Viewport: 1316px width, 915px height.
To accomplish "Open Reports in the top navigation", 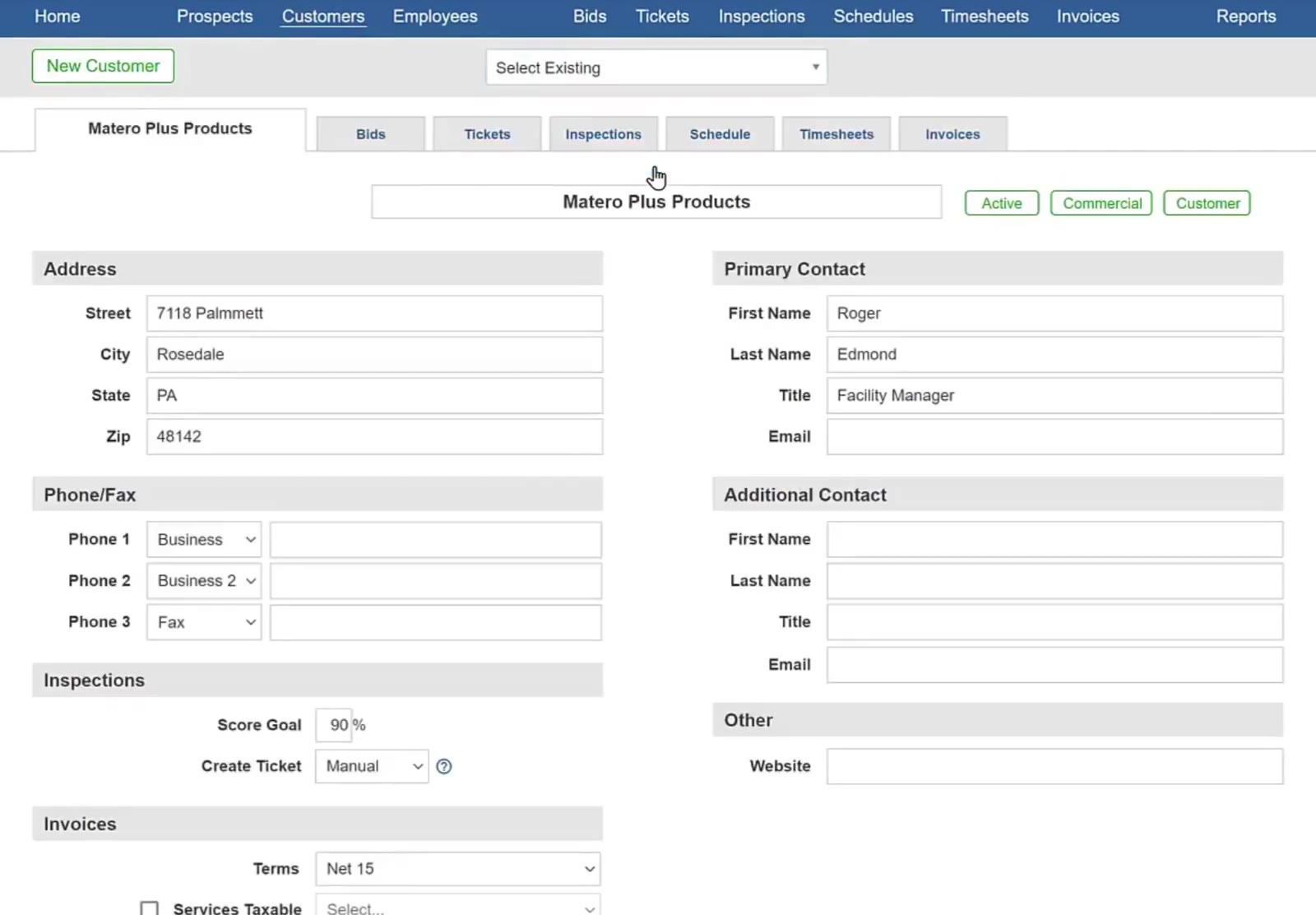I will click(x=1246, y=16).
